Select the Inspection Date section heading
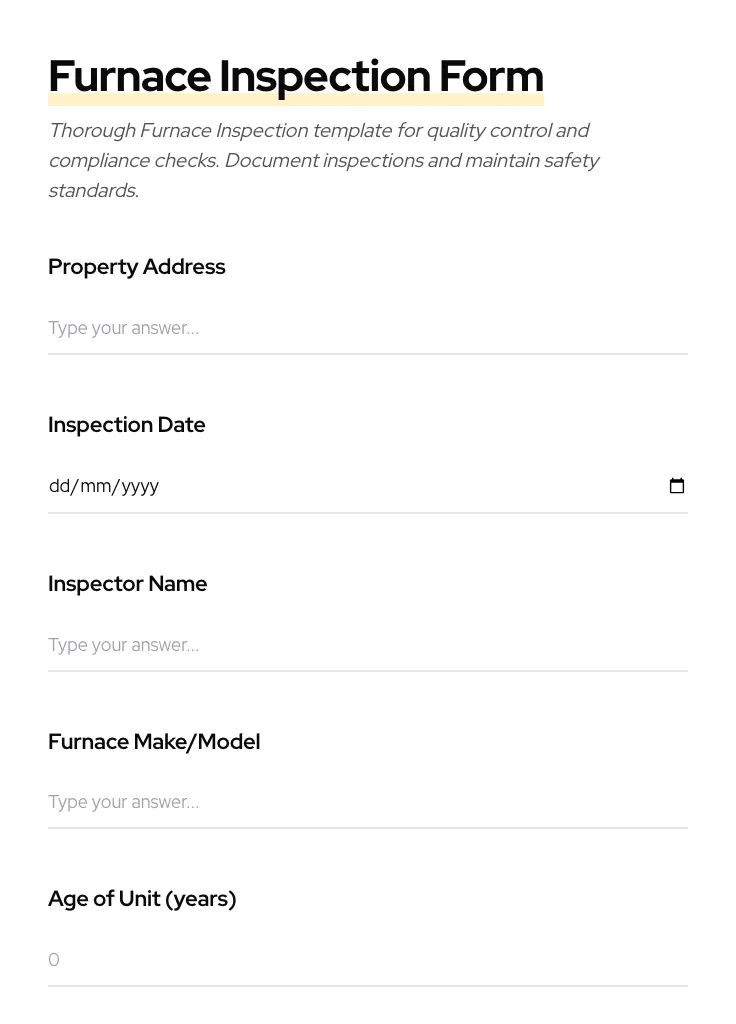 (127, 424)
